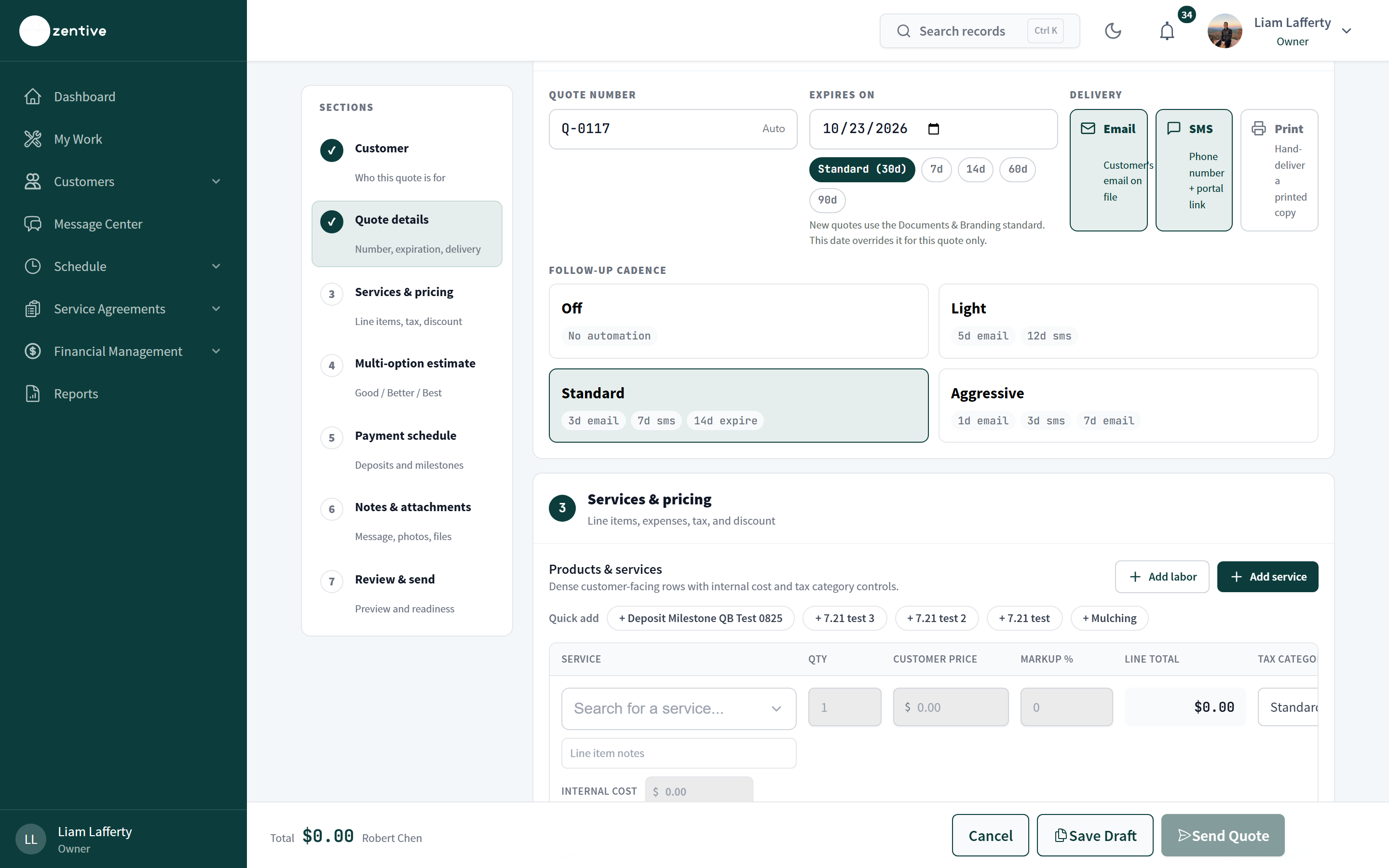Select Print delivery option
This screenshot has height=868, width=1389.
pos(1280,170)
